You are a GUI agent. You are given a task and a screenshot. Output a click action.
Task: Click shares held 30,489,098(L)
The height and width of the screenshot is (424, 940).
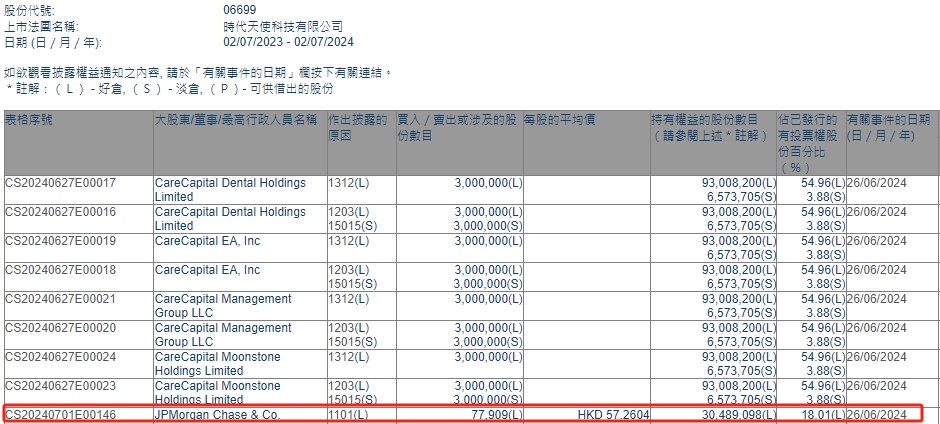(x=739, y=414)
